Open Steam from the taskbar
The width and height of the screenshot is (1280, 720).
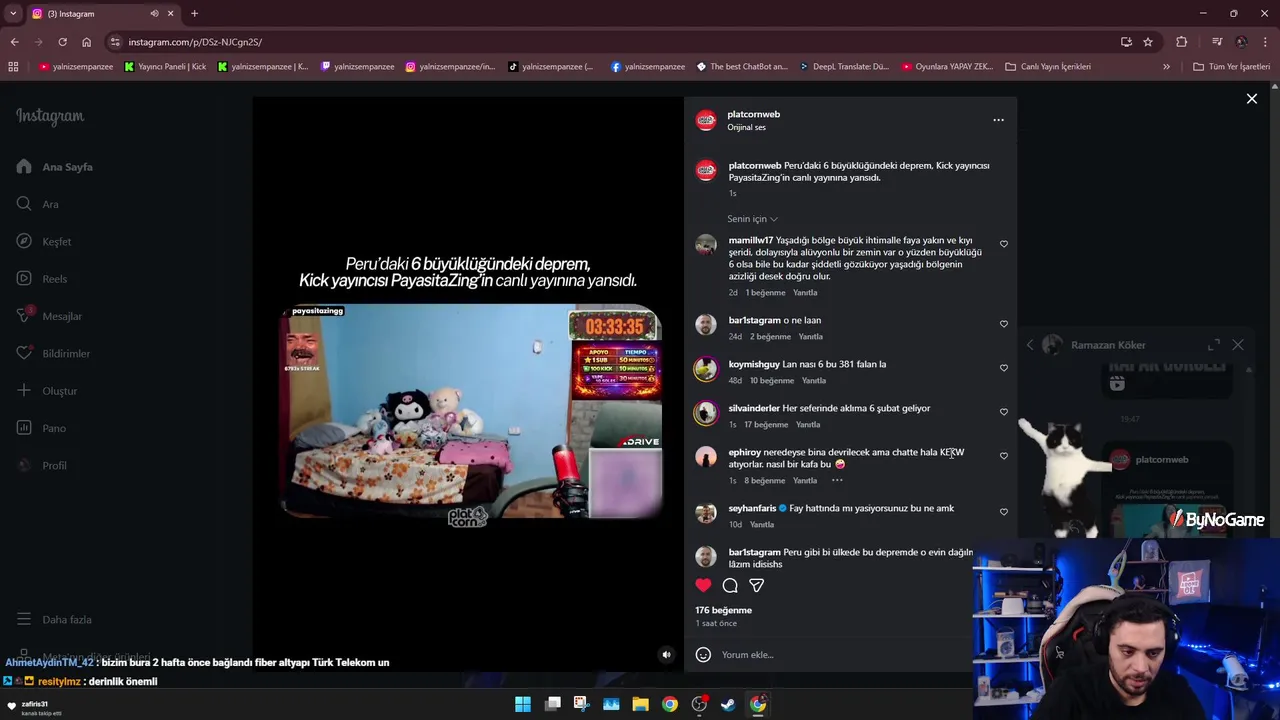[x=728, y=704]
